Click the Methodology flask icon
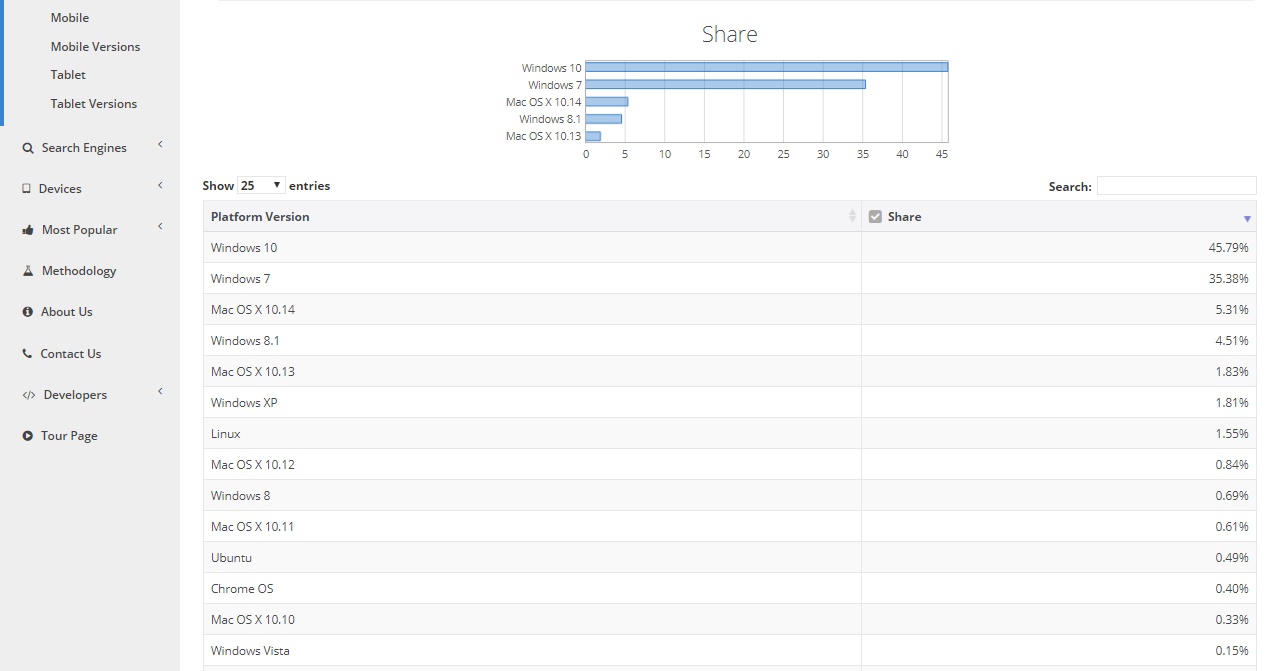Image resolution: width=1278 pixels, height=671 pixels. [28, 271]
